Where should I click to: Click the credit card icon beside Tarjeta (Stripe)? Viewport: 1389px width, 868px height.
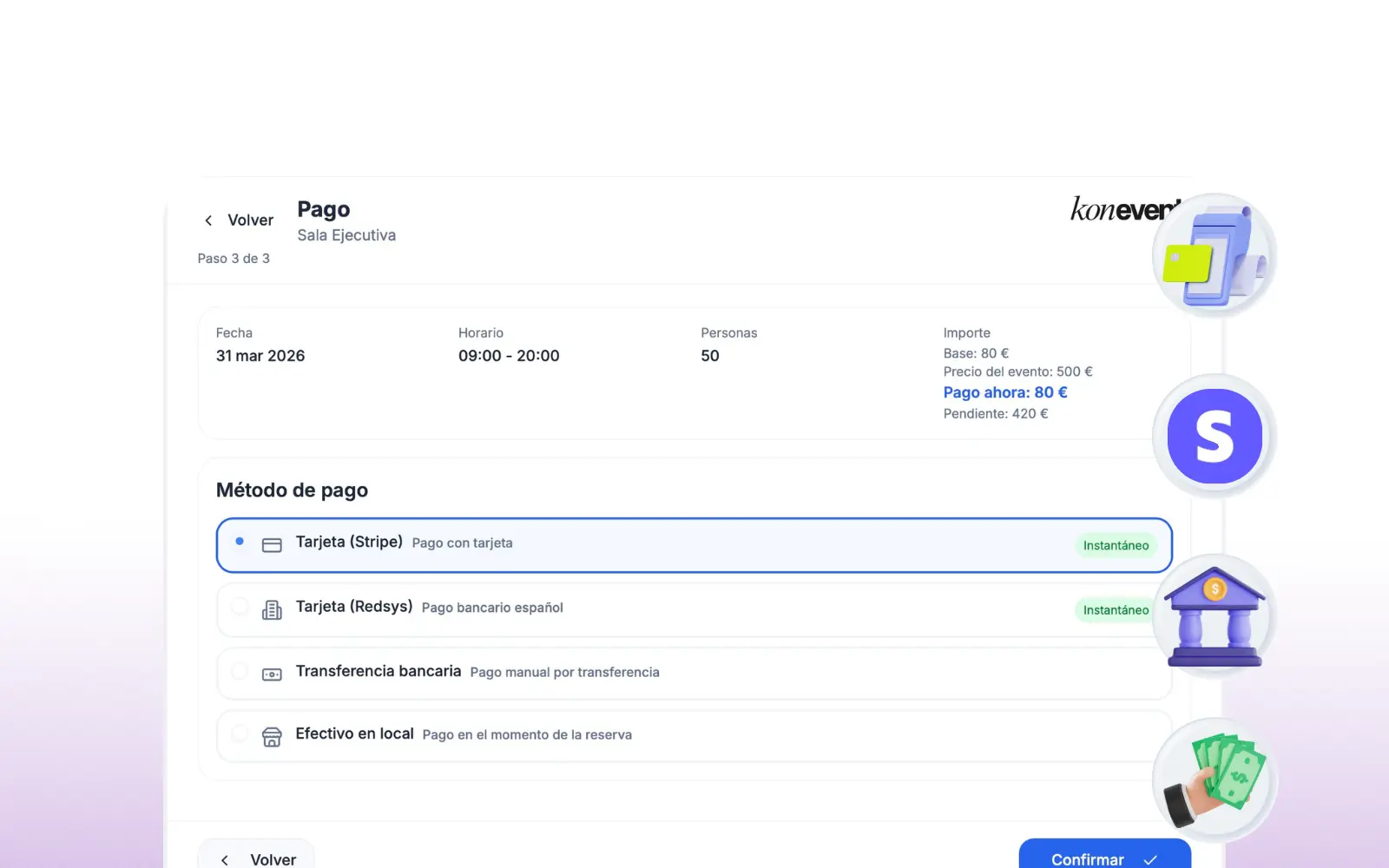(x=273, y=544)
